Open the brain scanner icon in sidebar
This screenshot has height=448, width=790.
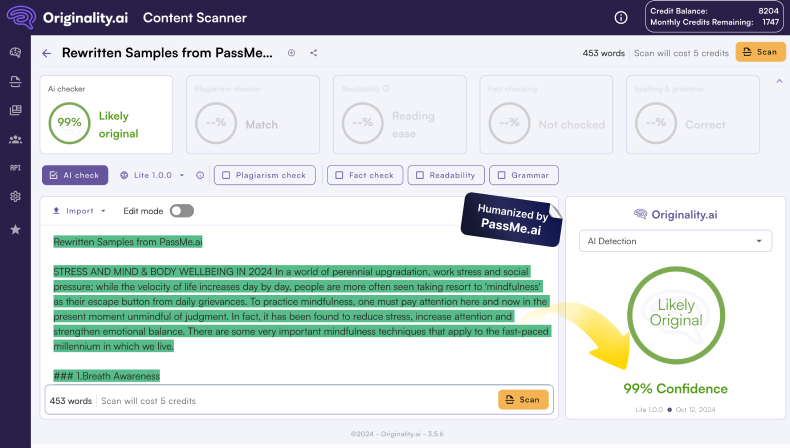click(x=16, y=52)
